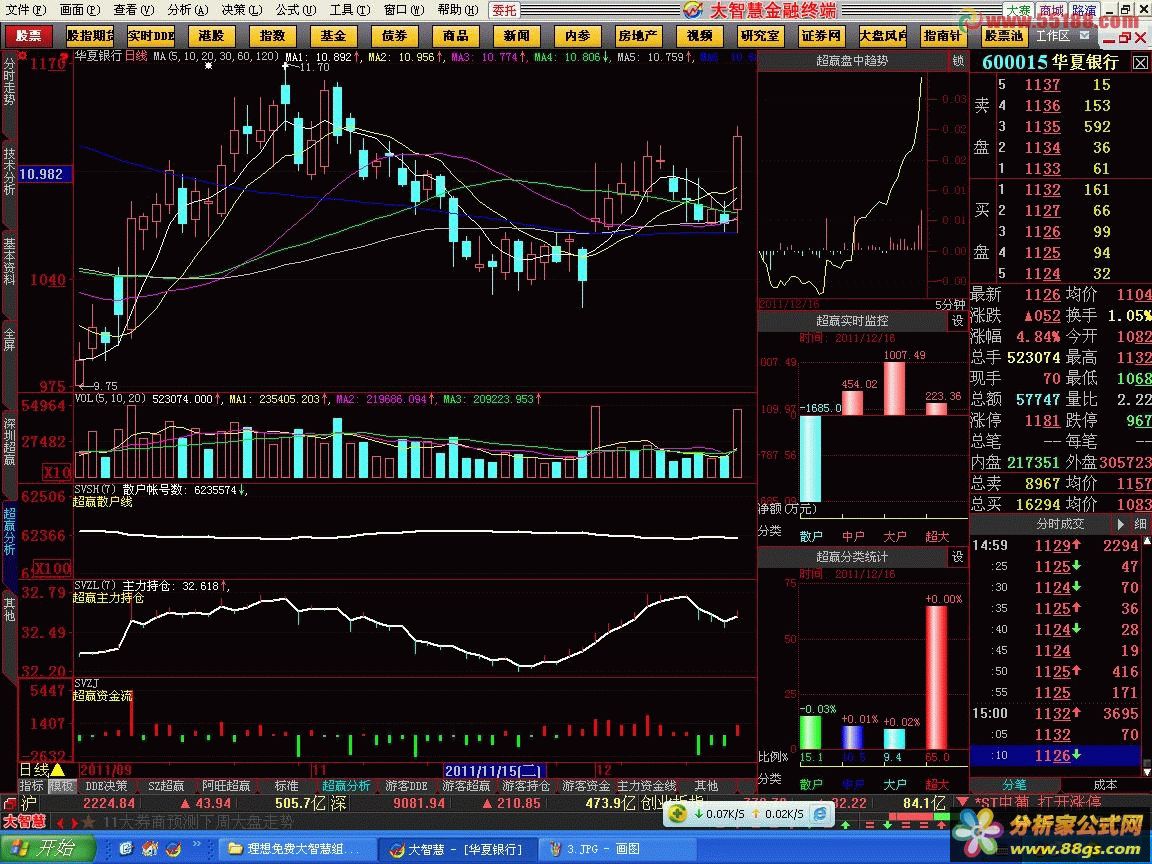Open 设 settings for 超赢实时监控
Image resolution: width=1152 pixels, height=864 pixels.
[957, 321]
